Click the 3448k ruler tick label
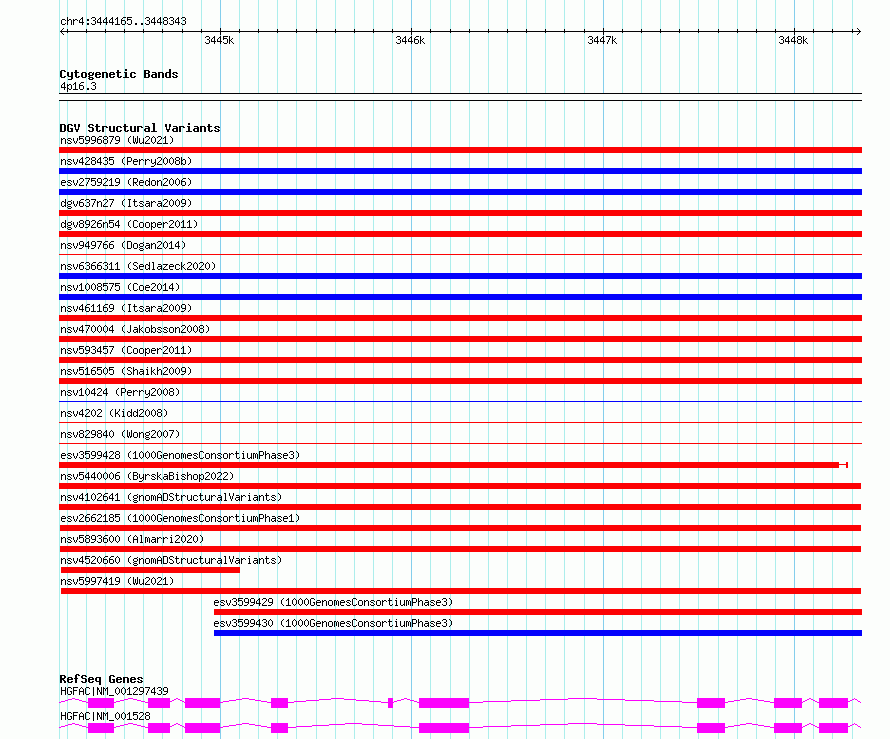The width and height of the screenshot is (890, 739). click(x=793, y=40)
